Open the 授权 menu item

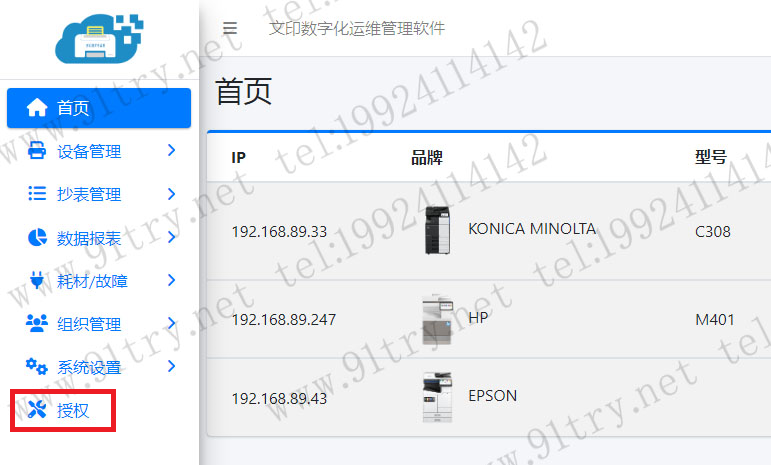tap(63, 410)
